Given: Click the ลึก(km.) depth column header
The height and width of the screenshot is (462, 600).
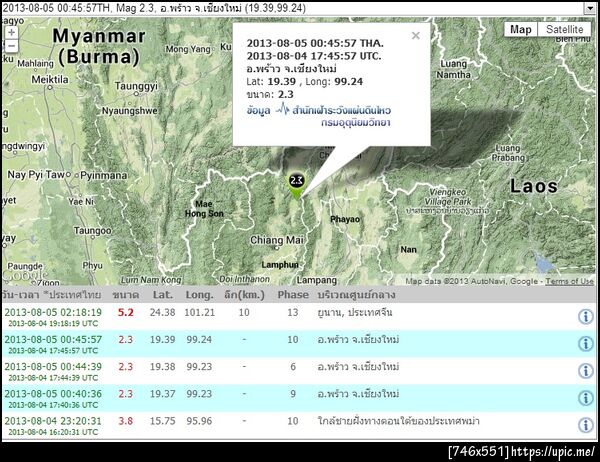Looking at the screenshot, I should [x=245, y=295].
